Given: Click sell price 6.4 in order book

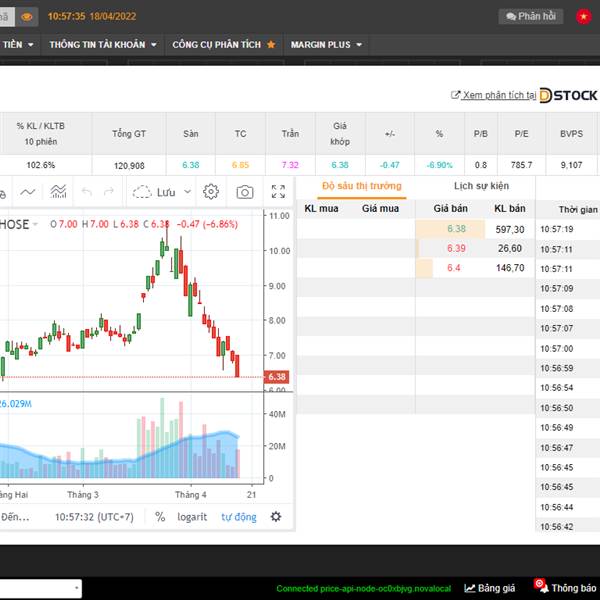Looking at the screenshot, I should pyautogui.click(x=454, y=268).
